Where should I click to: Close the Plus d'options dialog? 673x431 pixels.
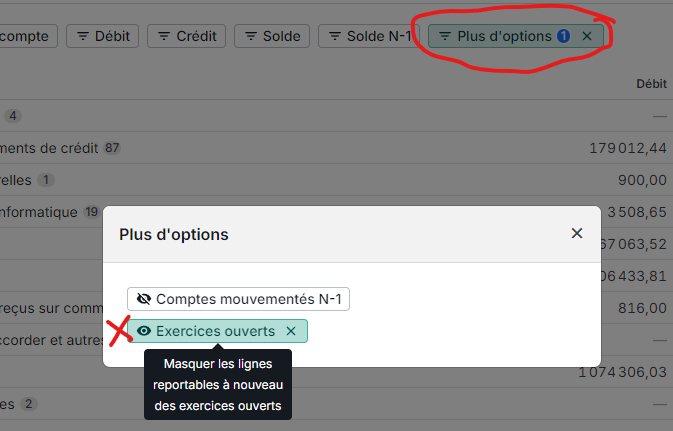point(577,233)
